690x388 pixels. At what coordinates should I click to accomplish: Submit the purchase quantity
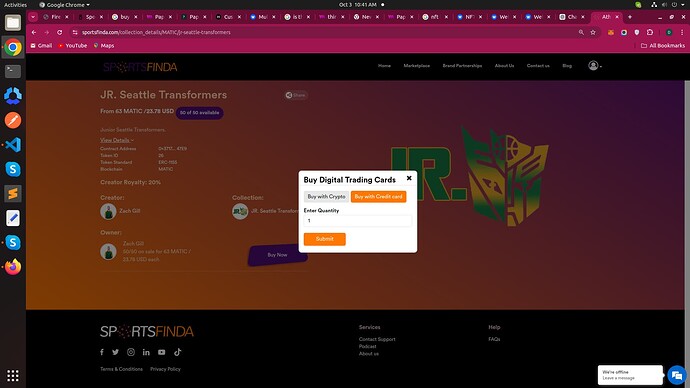(x=324, y=239)
